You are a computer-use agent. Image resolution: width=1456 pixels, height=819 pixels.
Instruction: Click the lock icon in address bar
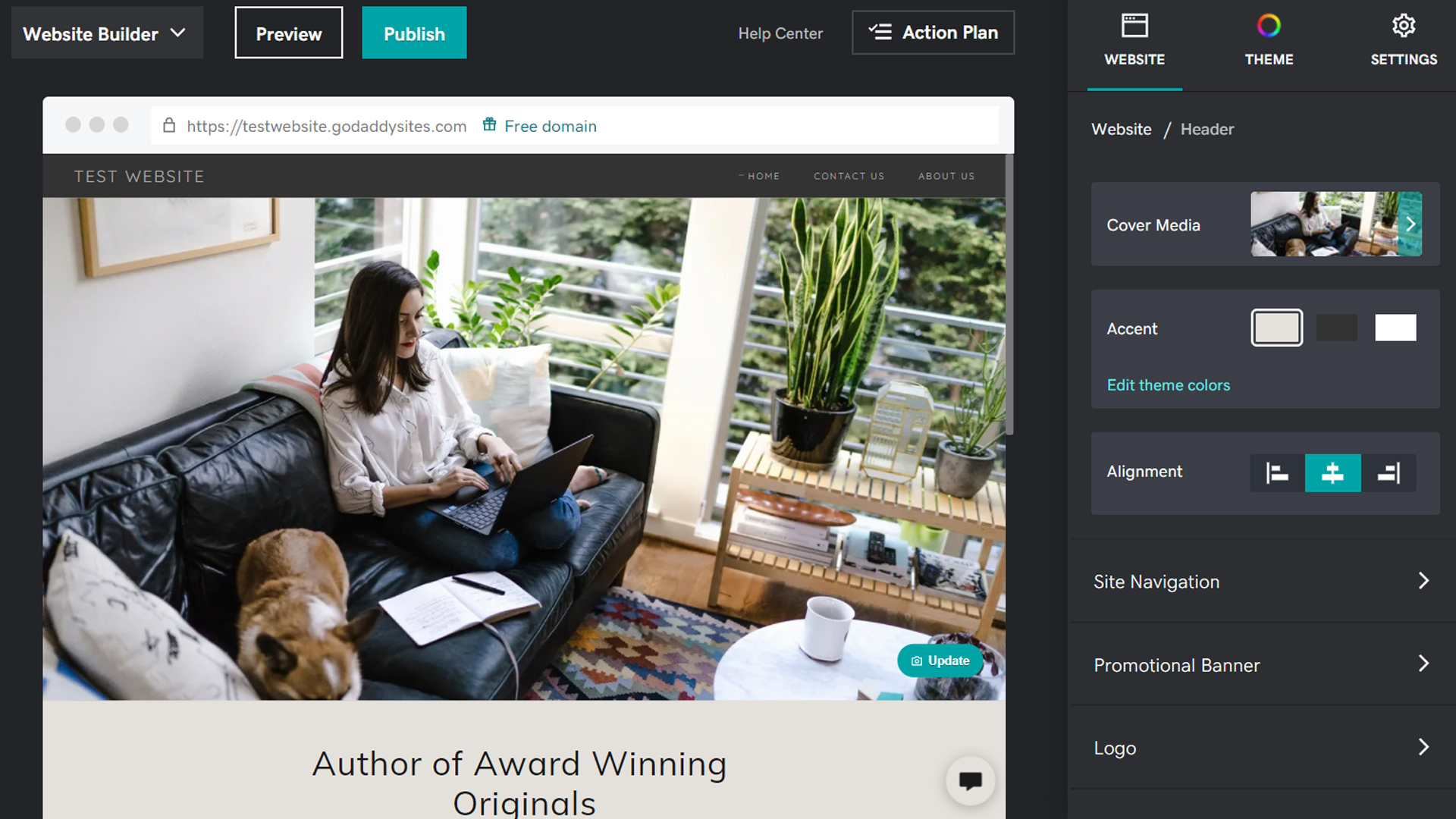[x=170, y=126]
